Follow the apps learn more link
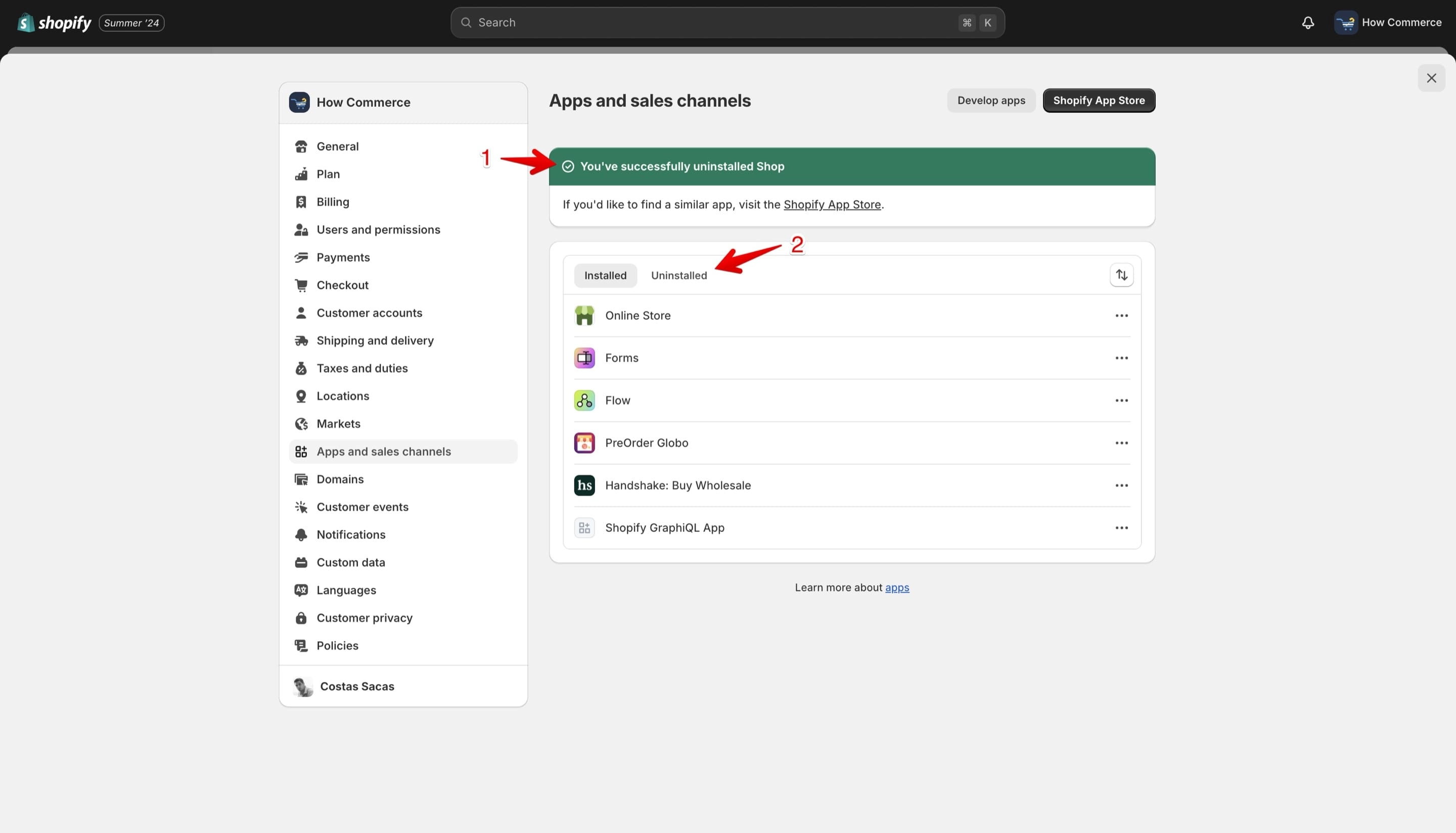Image resolution: width=1456 pixels, height=833 pixels. click(x=897, y=588)
